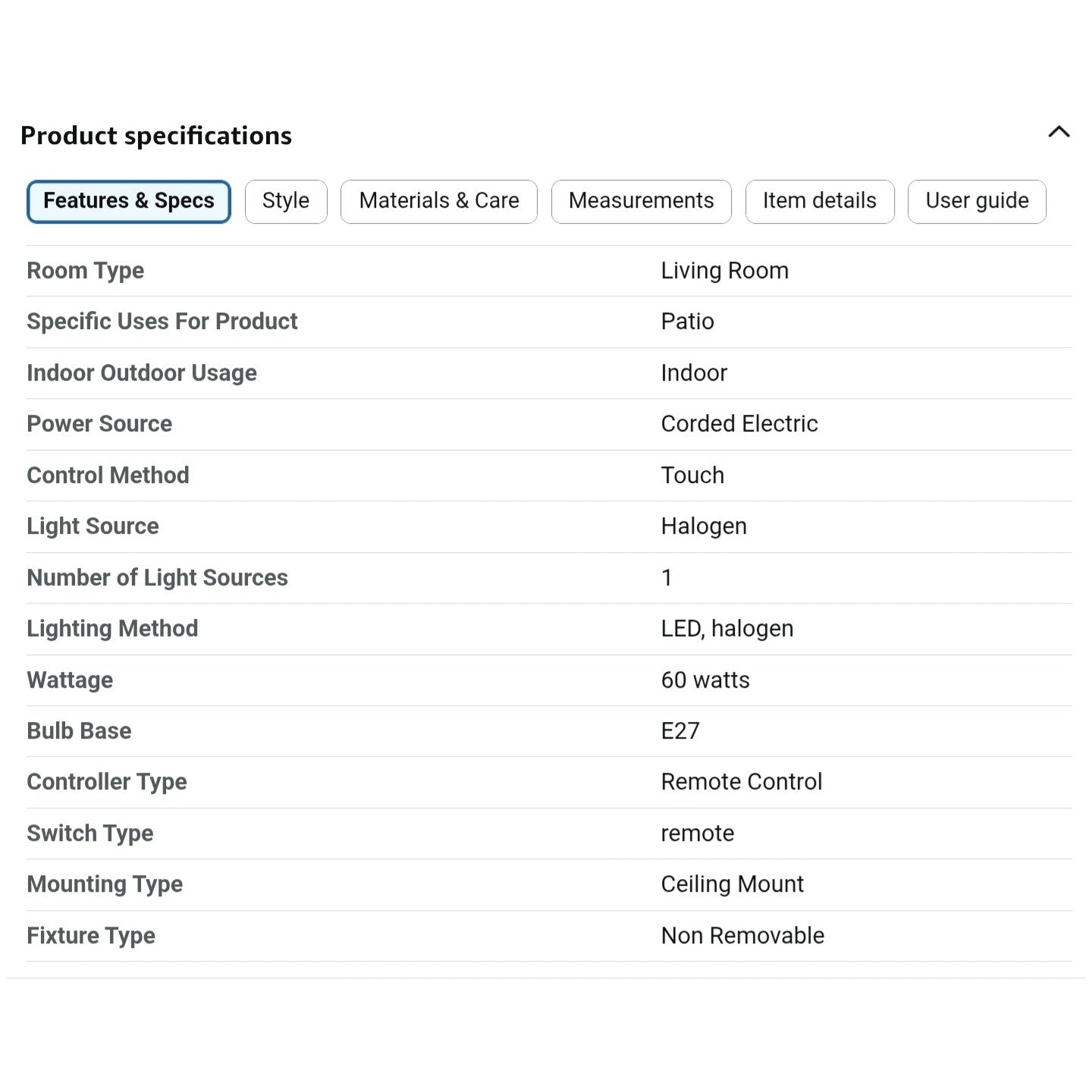The image size is (1092, 1092).
Task: Go to the Item details tab
Action: coord(820,201)
